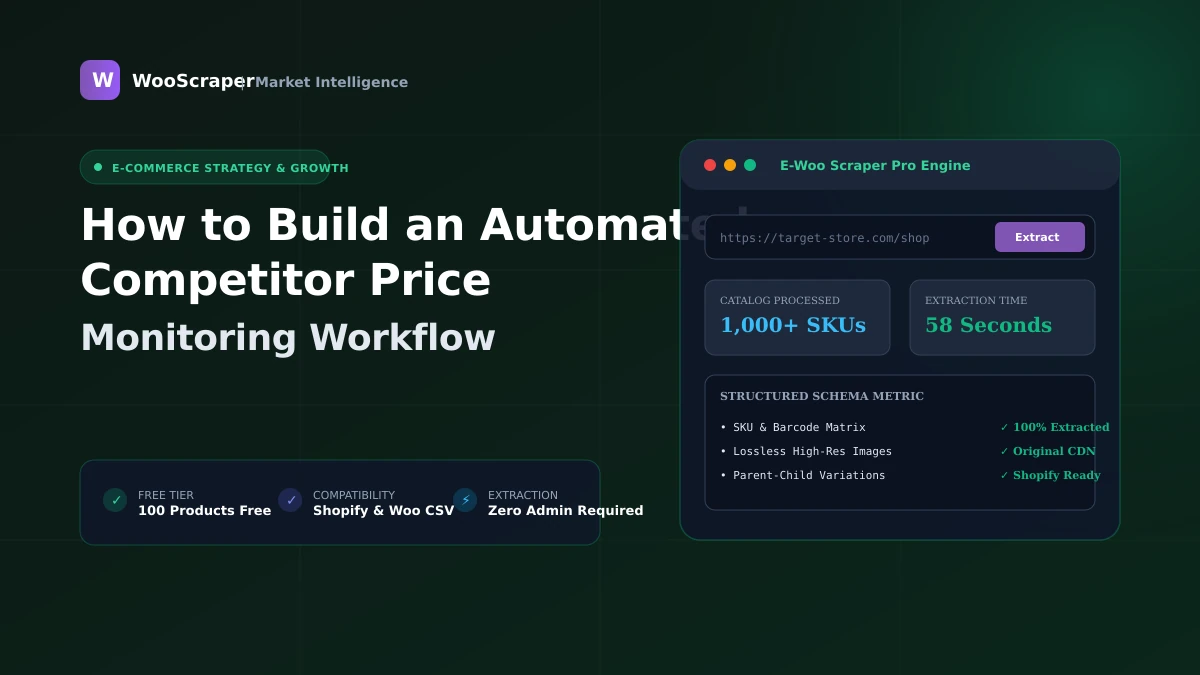The height and width of the screenshot is (675, 1200).
Task: Click the Compatibility purple checkmark icon
Action: (290, 500)
